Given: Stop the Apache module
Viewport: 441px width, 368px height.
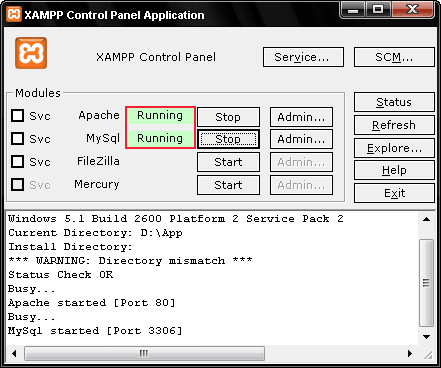Looking at the screenshot, I should click(228, 117).
